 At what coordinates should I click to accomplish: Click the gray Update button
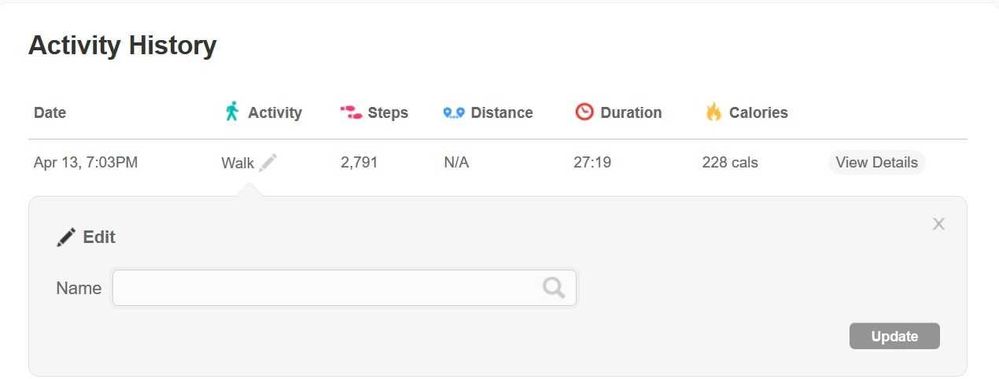[895, 336]
